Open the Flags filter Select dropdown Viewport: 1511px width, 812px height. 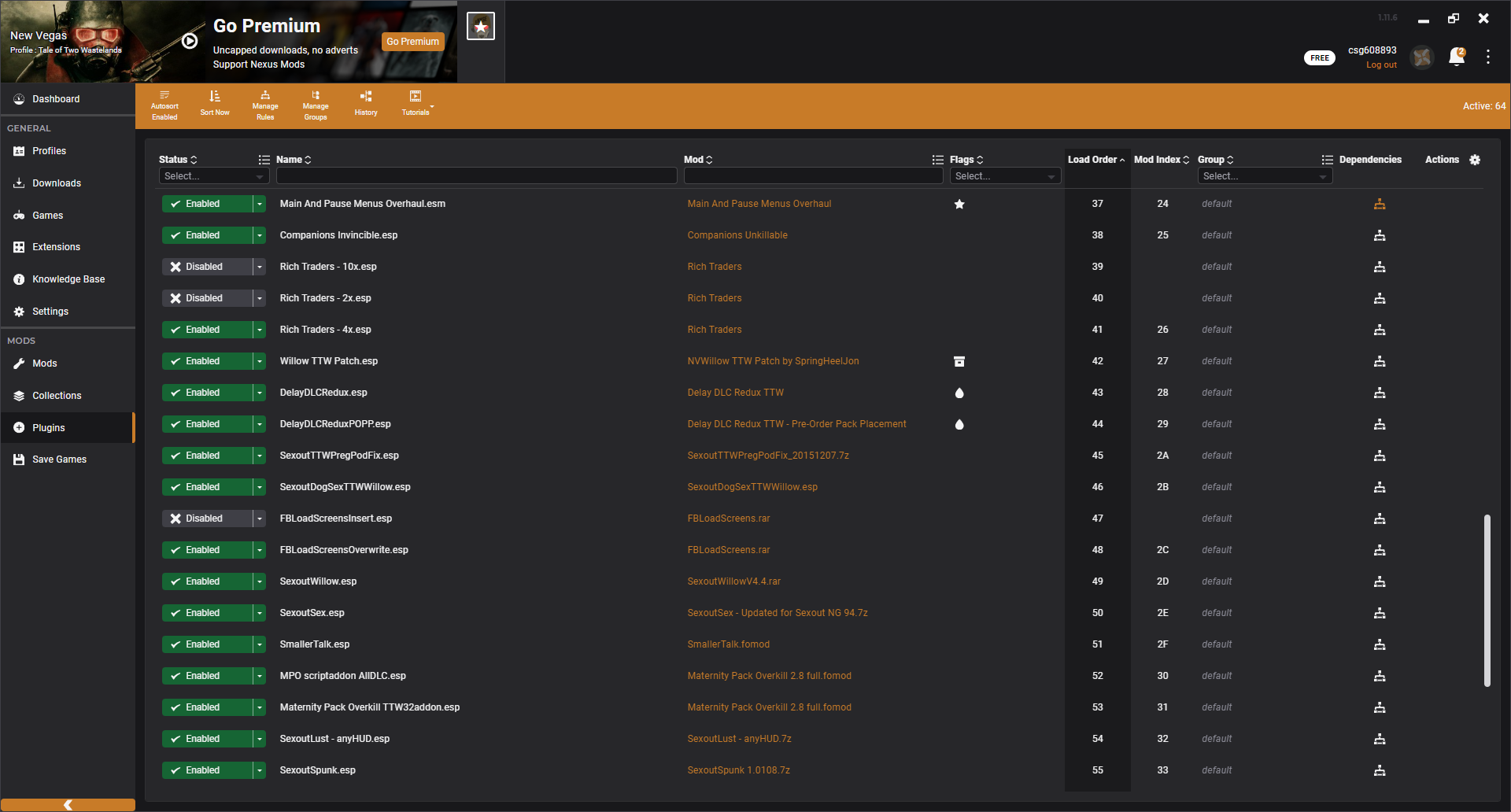point(1005,176)
